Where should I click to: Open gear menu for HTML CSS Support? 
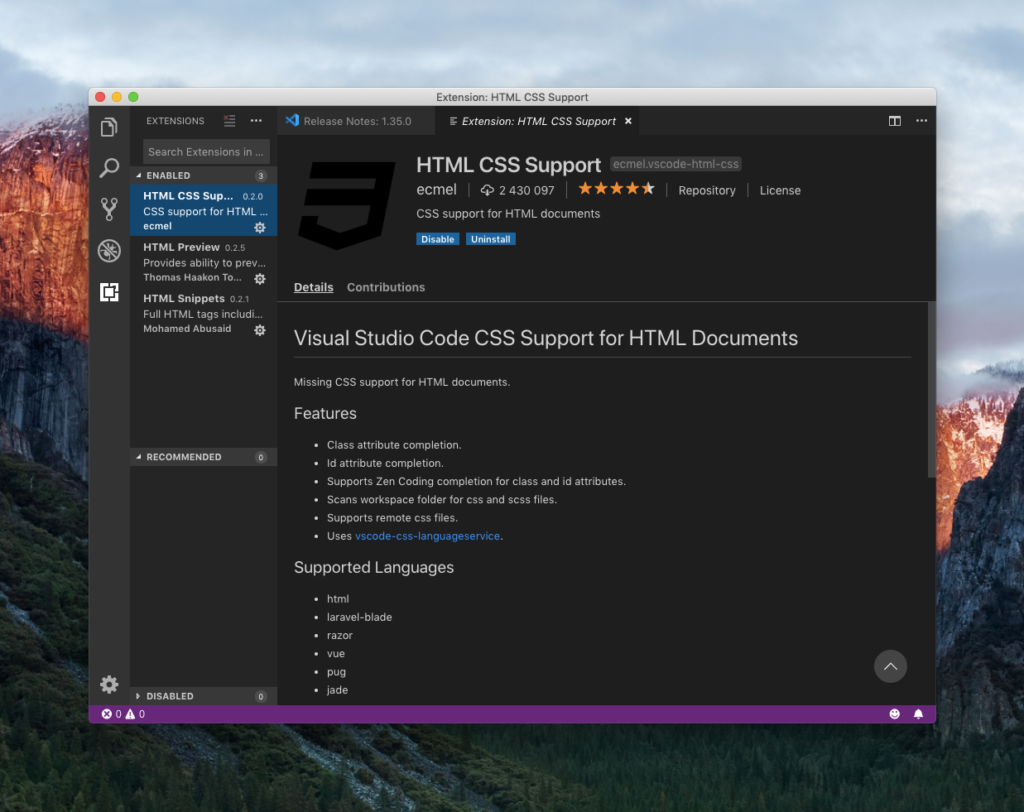pyautogui.click(x=260, y=227)
